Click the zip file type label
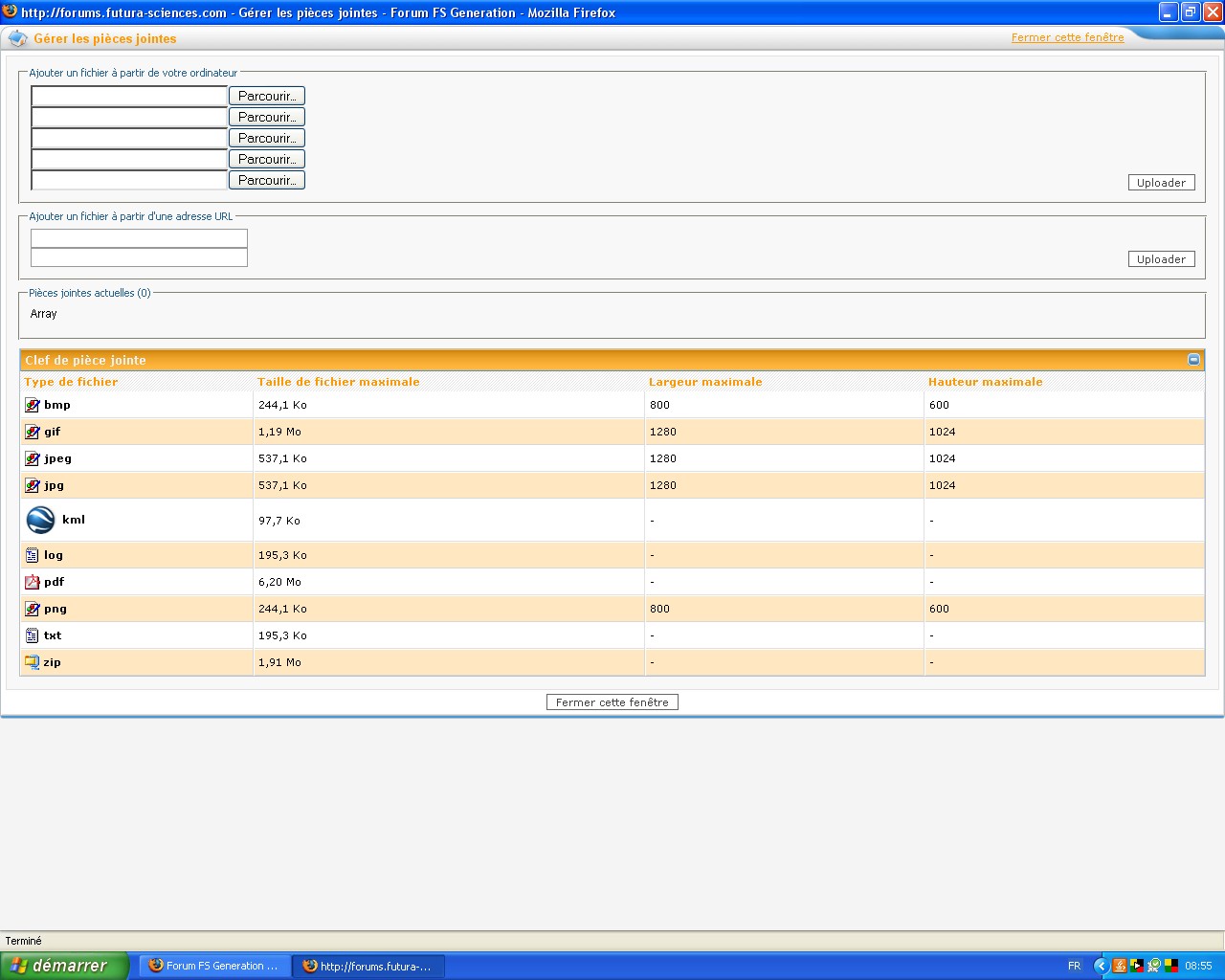 coord(52,662)
